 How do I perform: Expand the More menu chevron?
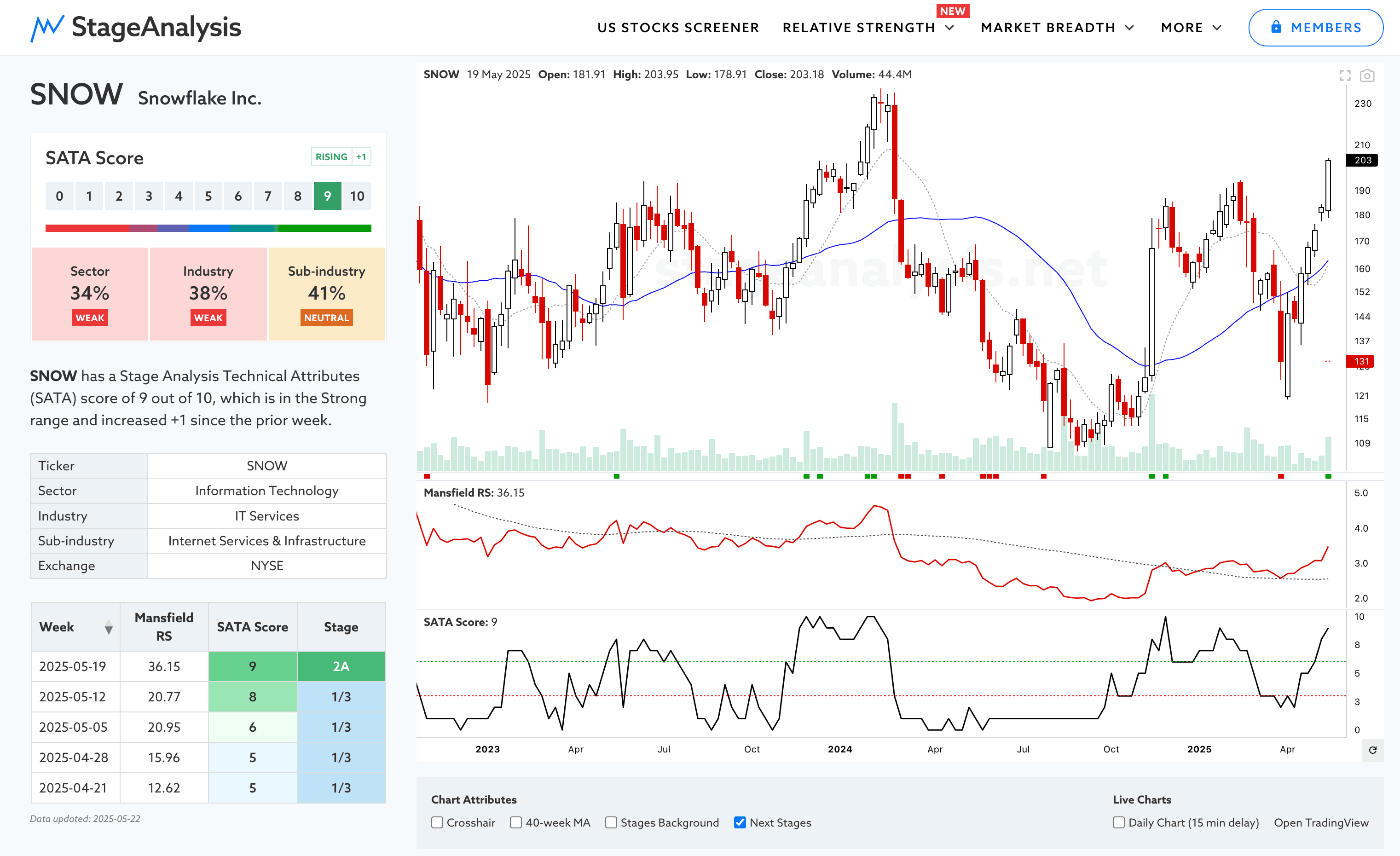point(1216,28)
